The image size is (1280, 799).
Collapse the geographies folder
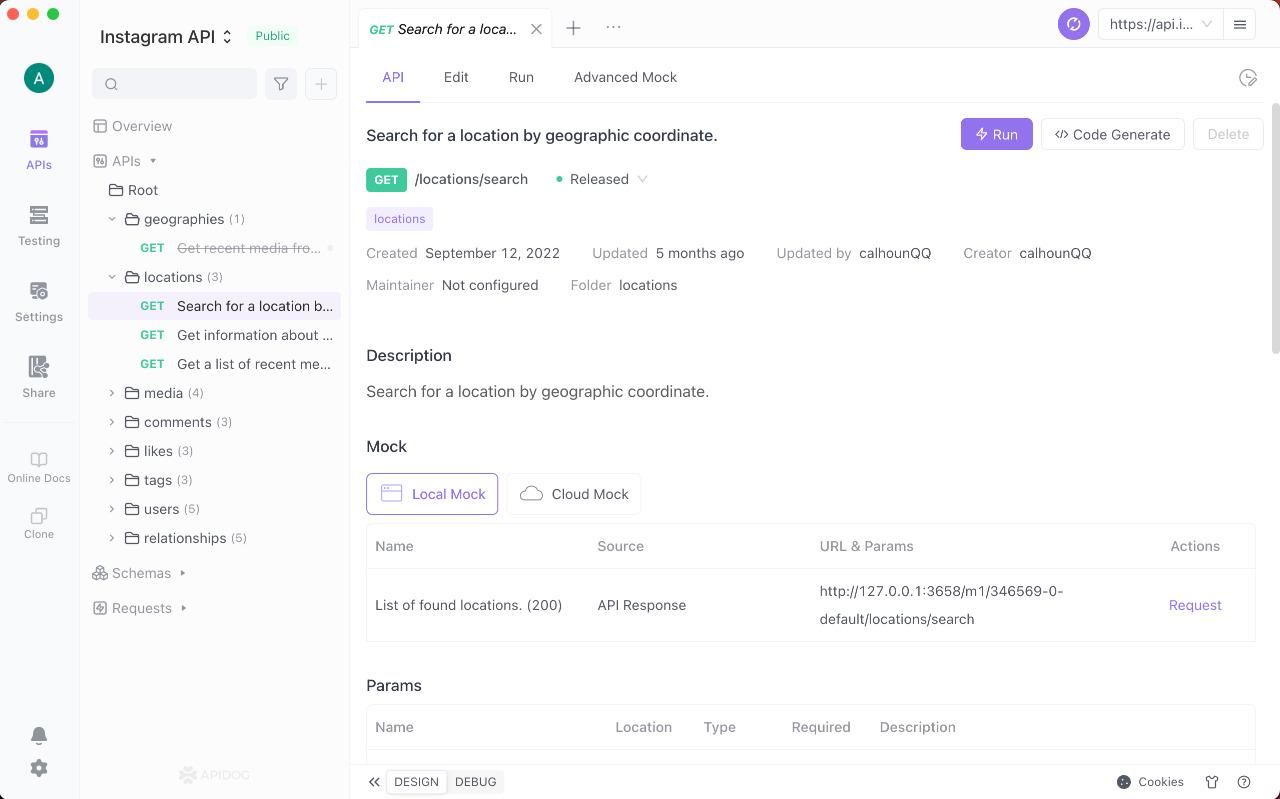[x=112, y=219]
